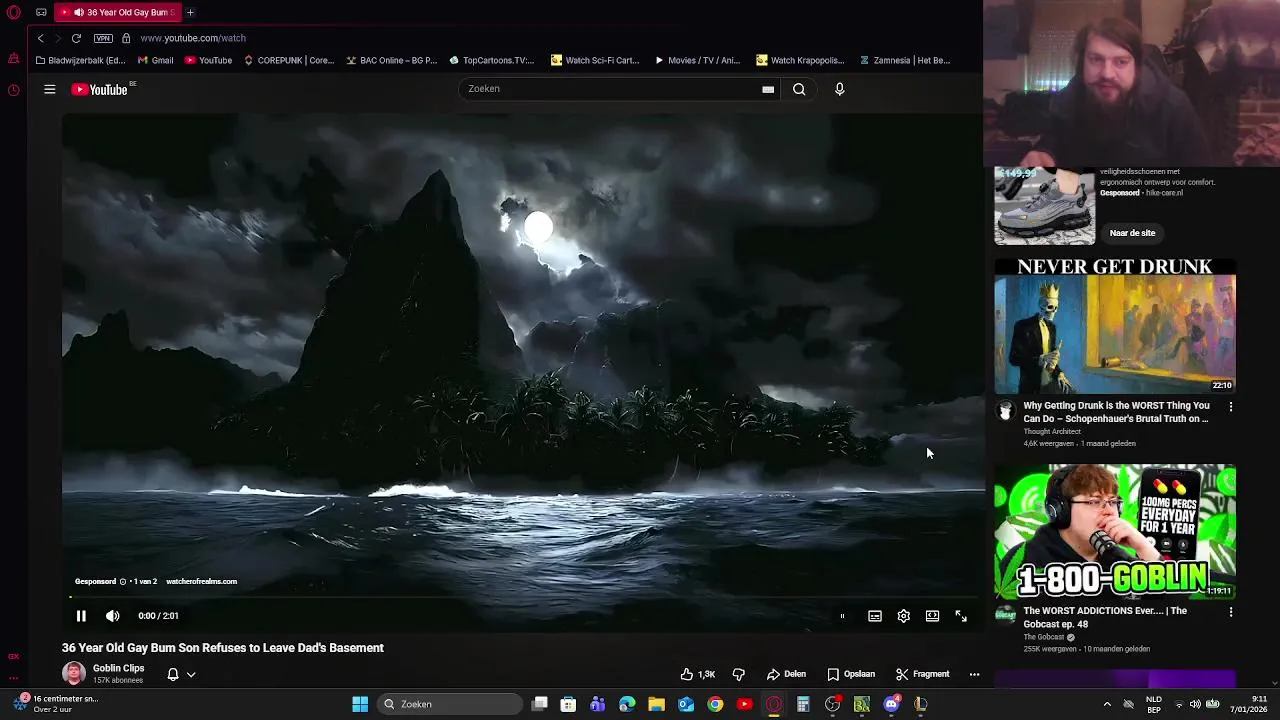1280x720 pixels.
Task: Toggle the notification bell for Goblin Clips
Action: click(x=172, y=674)
